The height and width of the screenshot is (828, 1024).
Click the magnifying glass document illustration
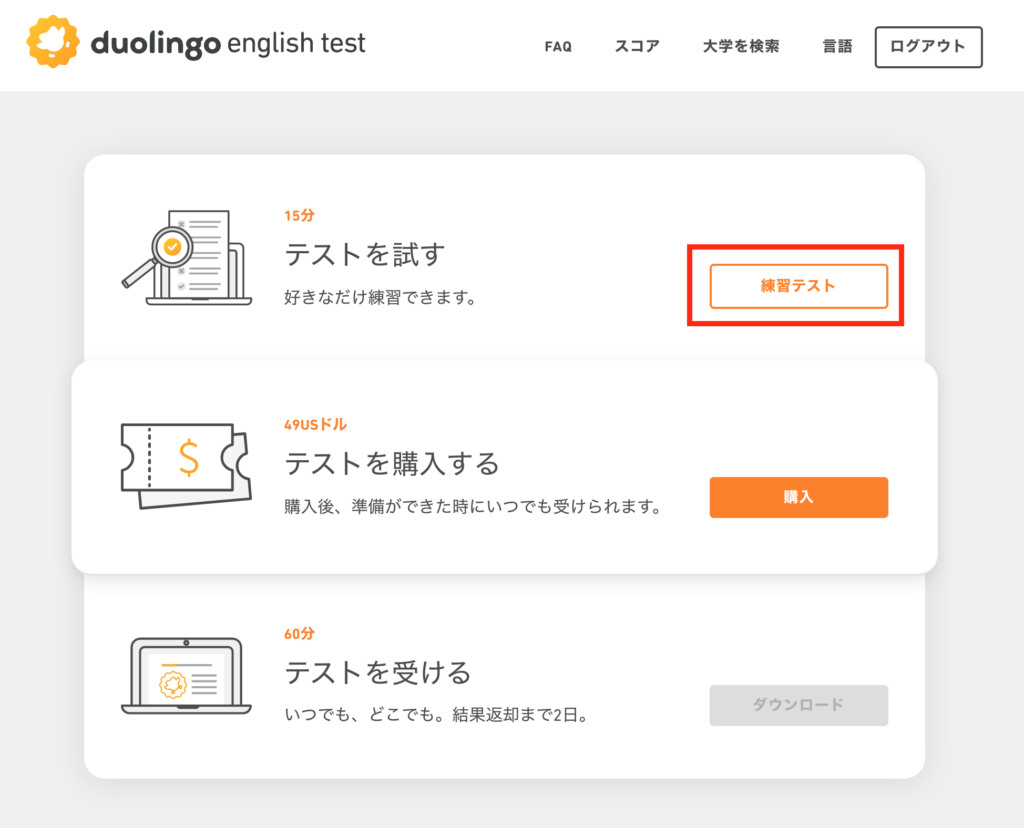[187, 257]
